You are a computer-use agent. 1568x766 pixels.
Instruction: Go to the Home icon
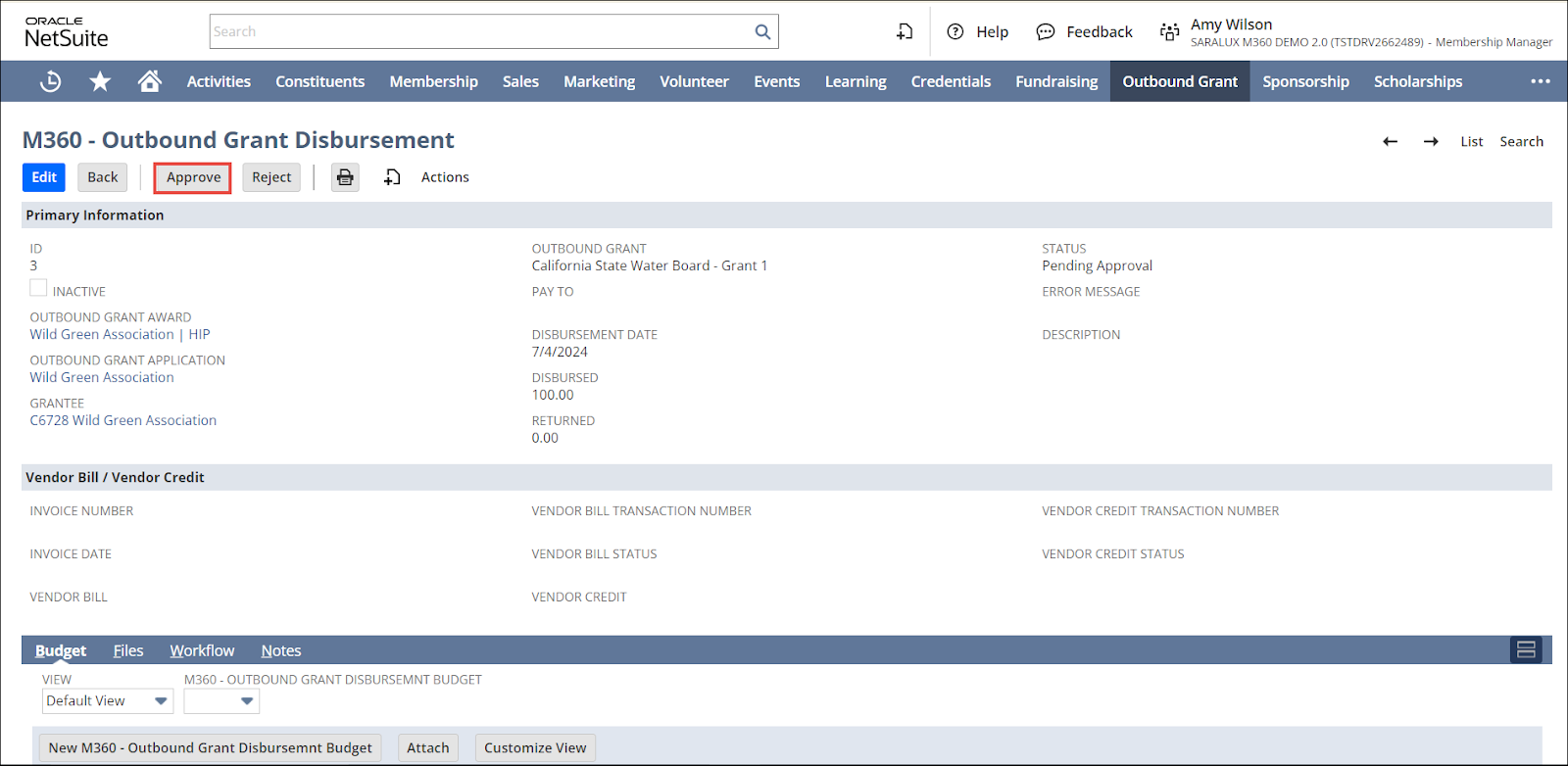[x=149, y=81]
